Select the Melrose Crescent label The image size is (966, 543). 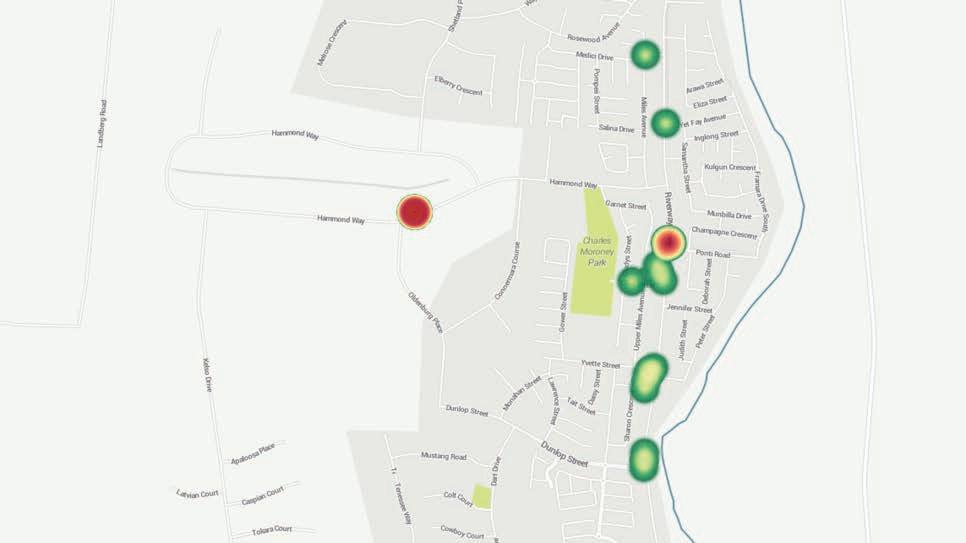pos(332,43)
